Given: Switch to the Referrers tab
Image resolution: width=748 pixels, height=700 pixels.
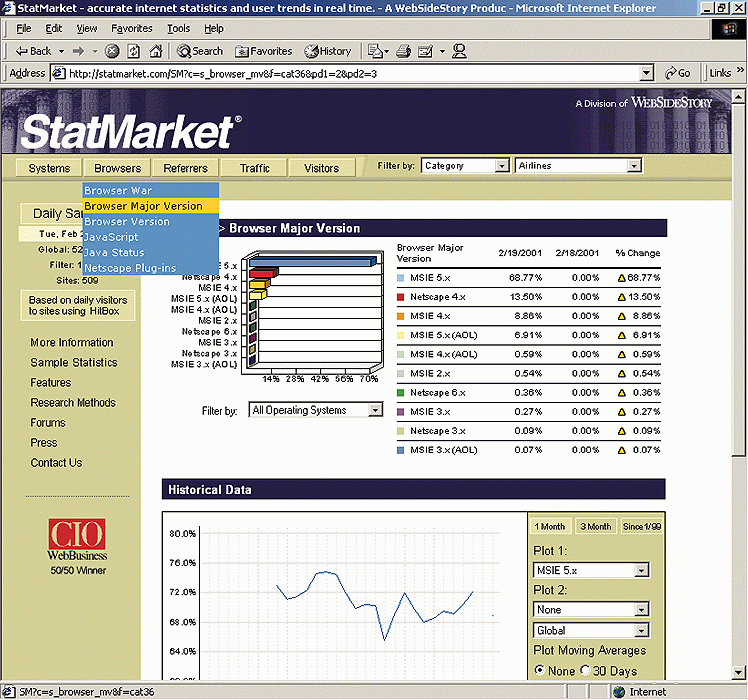Looking at the screenshot, I should click(x=186, y=168).
